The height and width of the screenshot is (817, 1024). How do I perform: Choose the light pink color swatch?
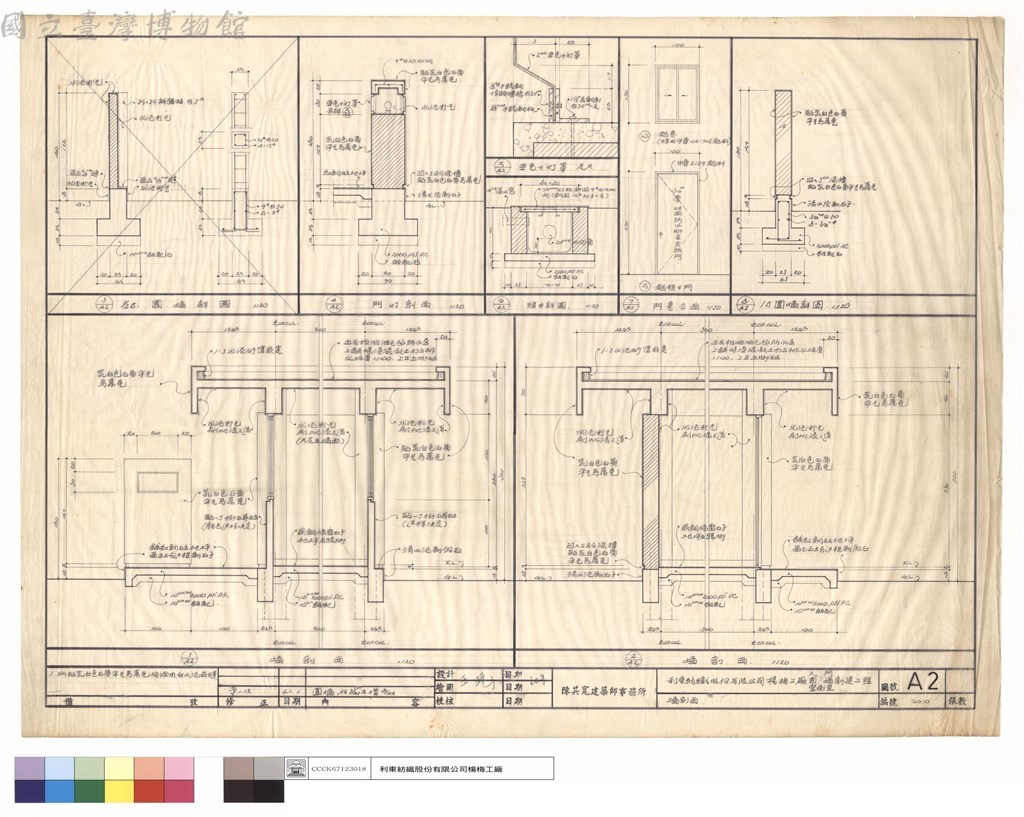180,769
